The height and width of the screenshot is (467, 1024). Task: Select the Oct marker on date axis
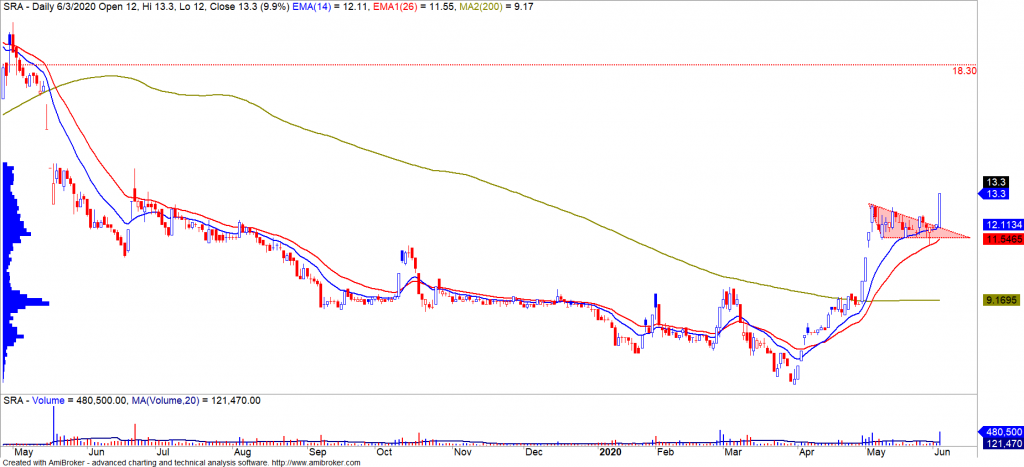[384, 452]
